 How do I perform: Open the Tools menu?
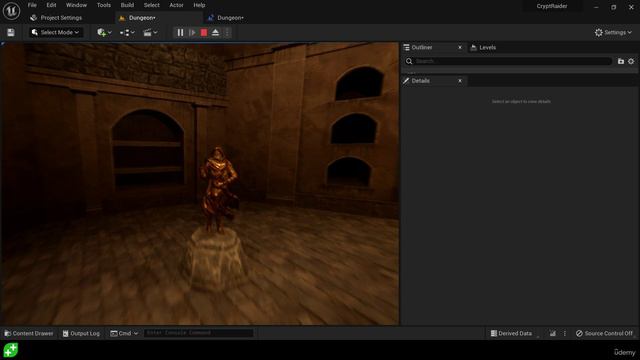point(104,5)
